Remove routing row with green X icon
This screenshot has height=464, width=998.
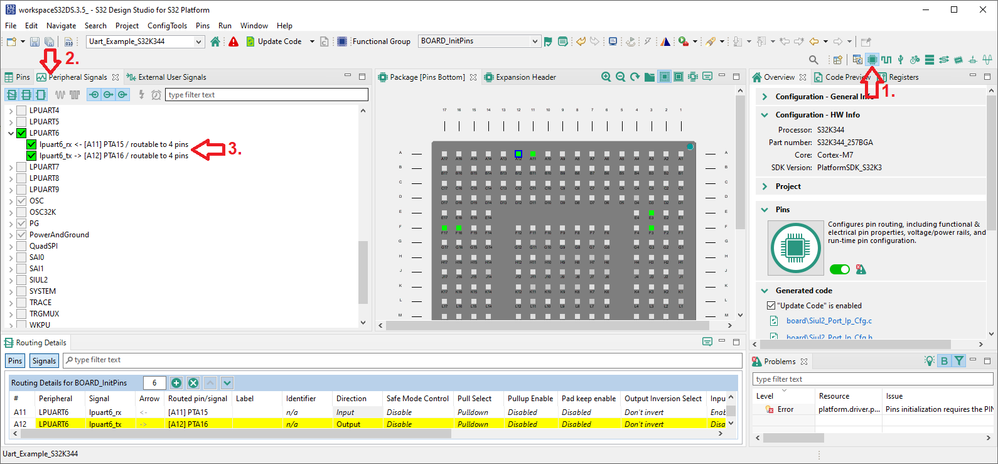pyautogui.click(x=193, y=383)
